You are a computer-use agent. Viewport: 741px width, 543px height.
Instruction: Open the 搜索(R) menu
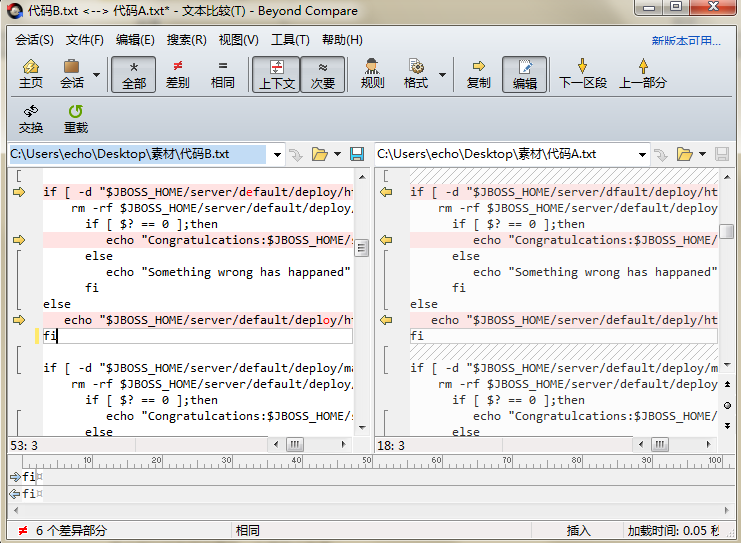[186, 40]
